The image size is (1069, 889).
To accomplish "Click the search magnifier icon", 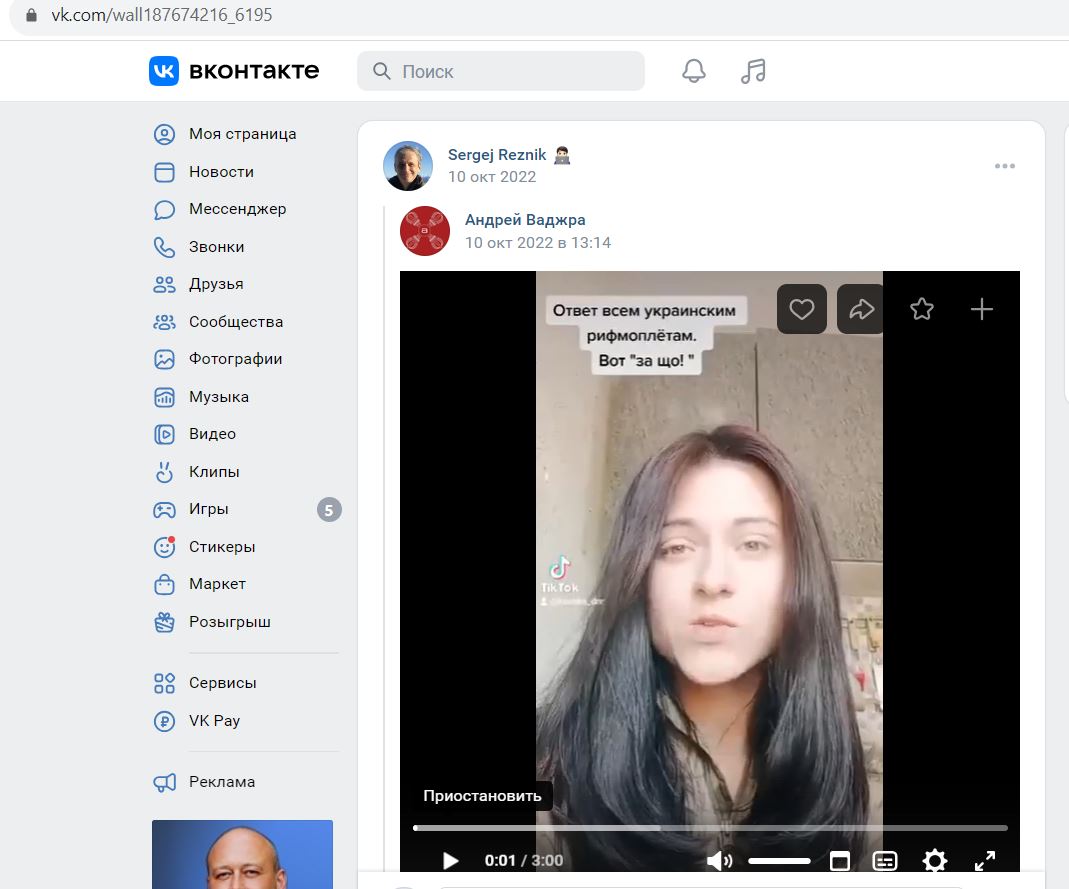I will (382, 71).
